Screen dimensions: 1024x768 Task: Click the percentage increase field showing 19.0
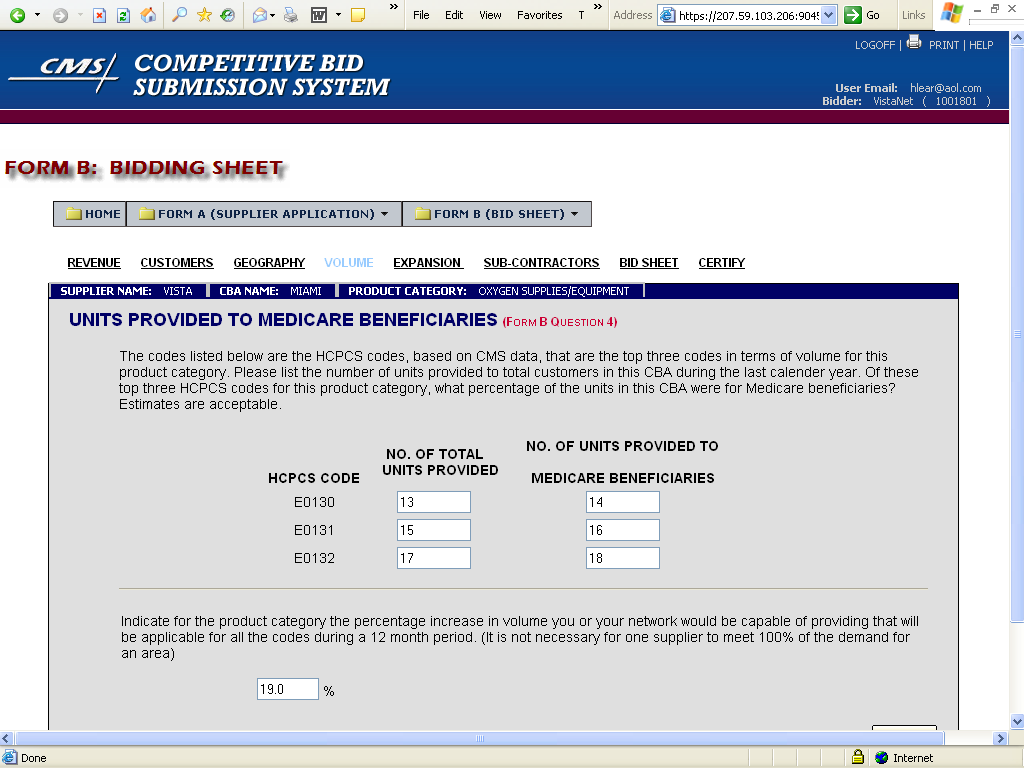pyautogui.click(x=287, y=689)
